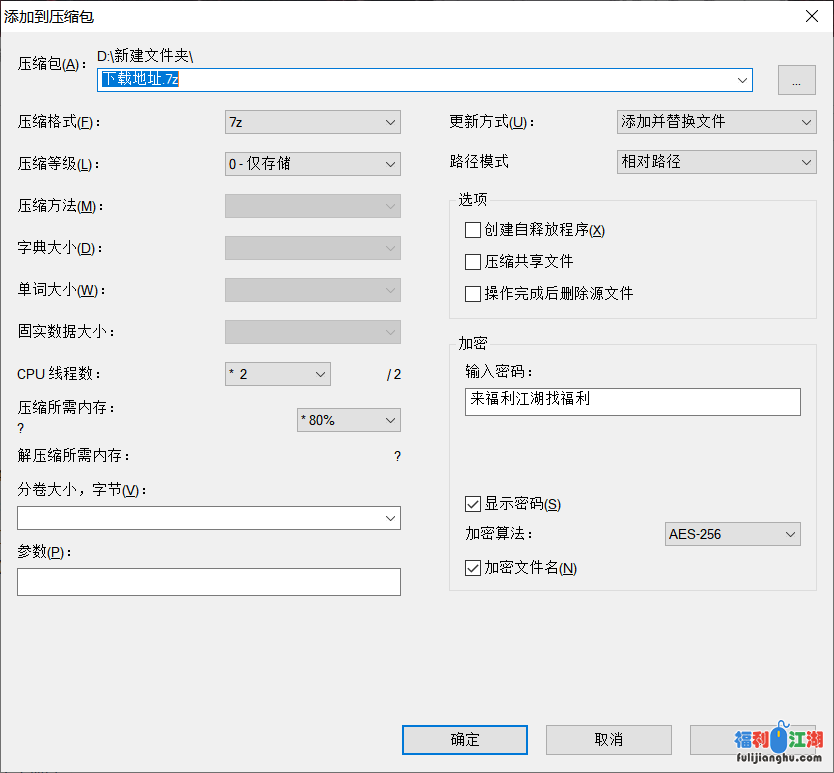This screenshot has height=773, width=834.
Task: Open the memory usage 80% dropdown
Action: click(x=349, y=420)
